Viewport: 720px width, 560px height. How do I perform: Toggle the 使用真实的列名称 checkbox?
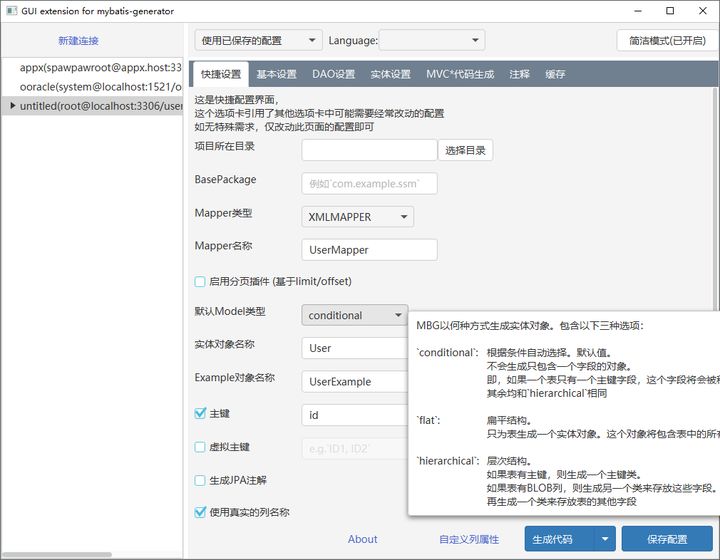click(x=200, y=512)
